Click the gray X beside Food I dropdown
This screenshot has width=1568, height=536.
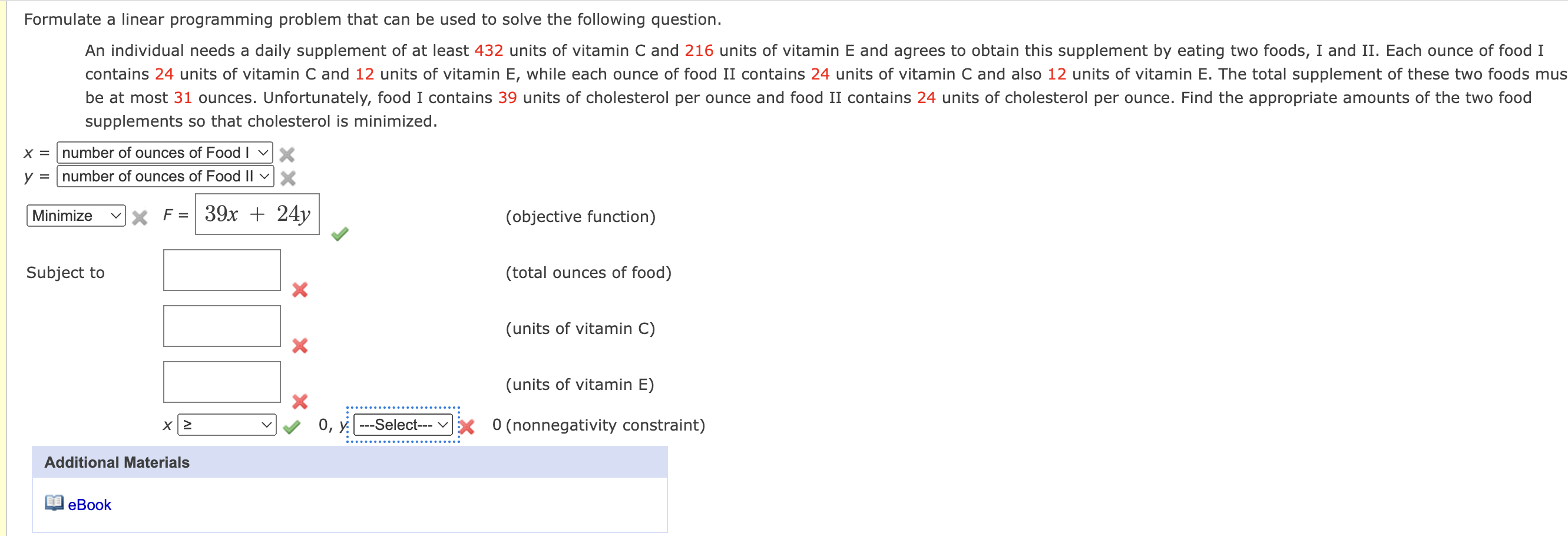[286, 154]
